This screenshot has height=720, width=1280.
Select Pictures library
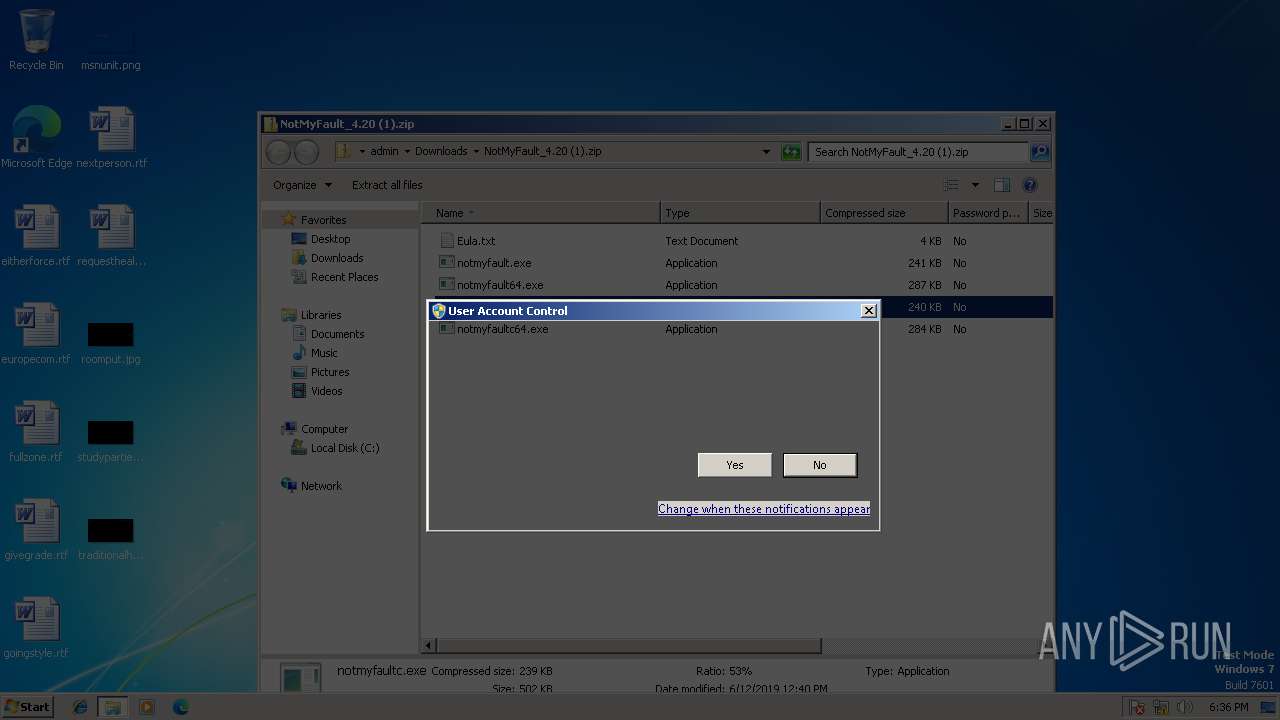329,372
